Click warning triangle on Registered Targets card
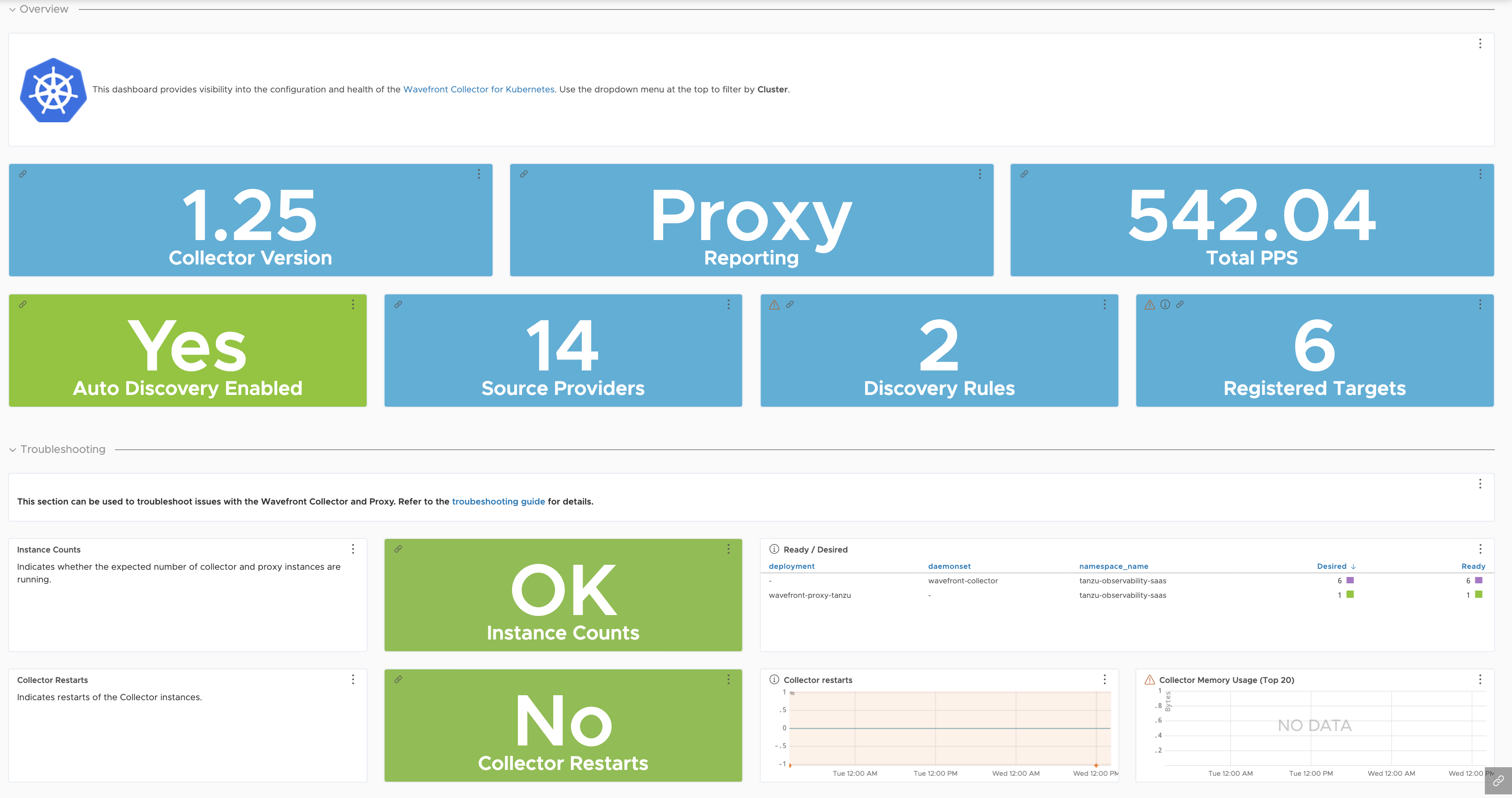 pyautogui.click(x=1150, y=304)
